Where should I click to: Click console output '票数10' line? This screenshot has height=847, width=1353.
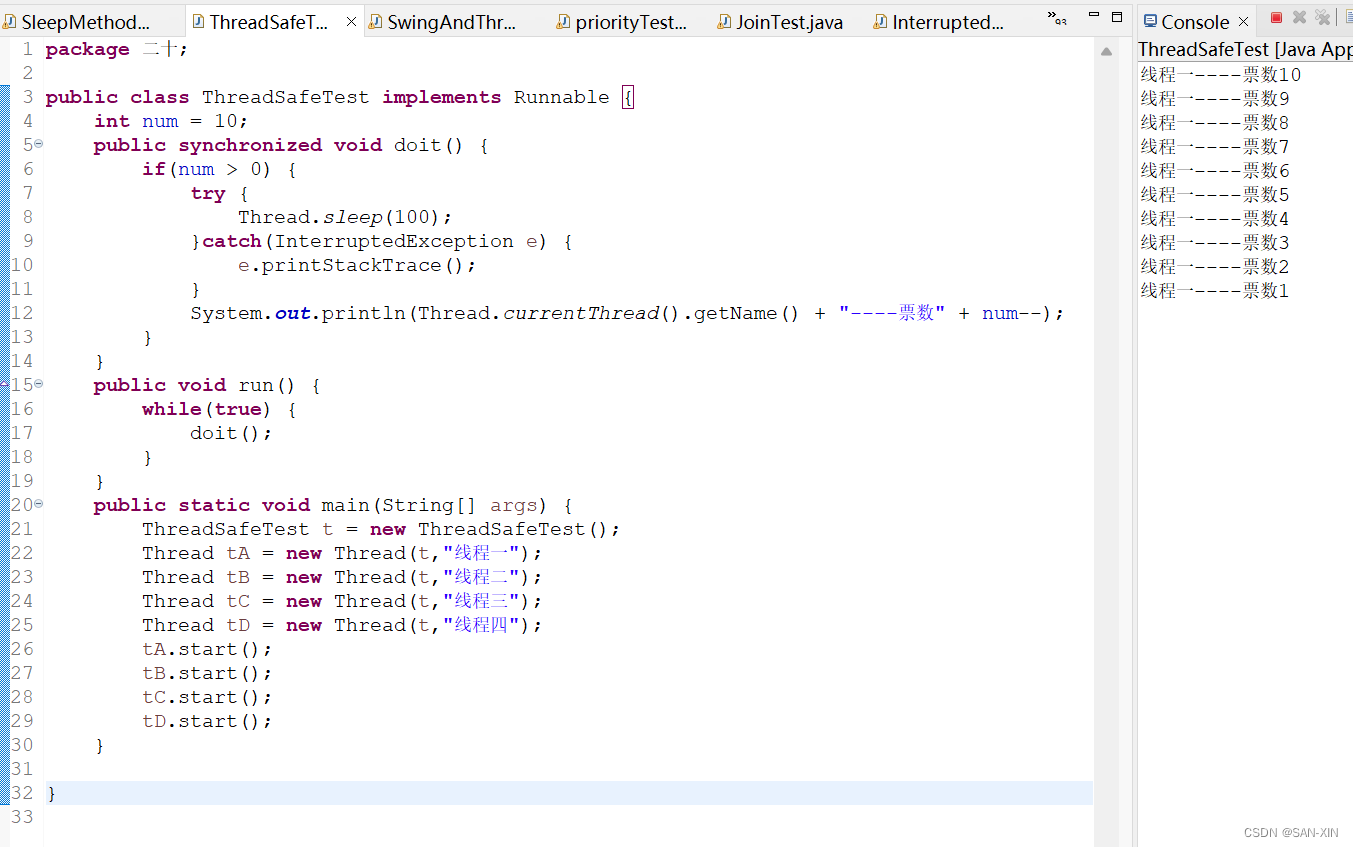tap(1221, 74)
